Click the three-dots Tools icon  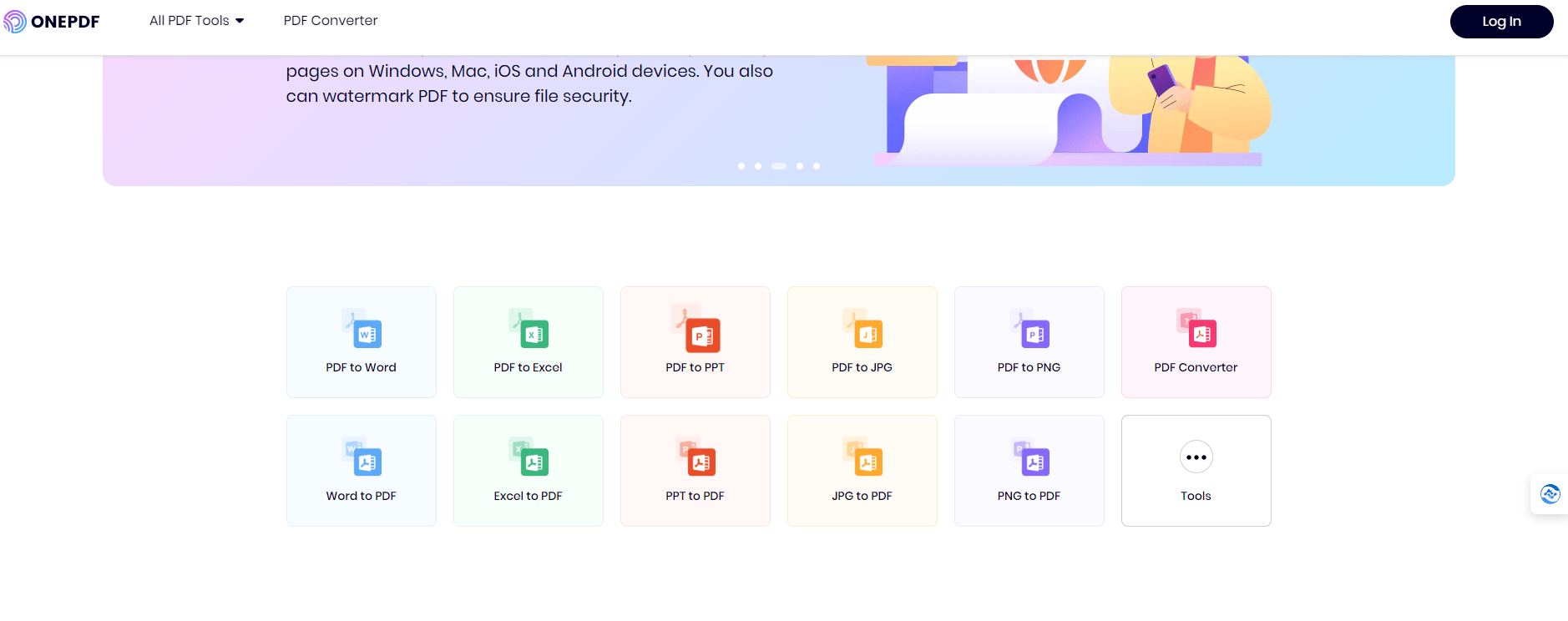[1196, 457]
